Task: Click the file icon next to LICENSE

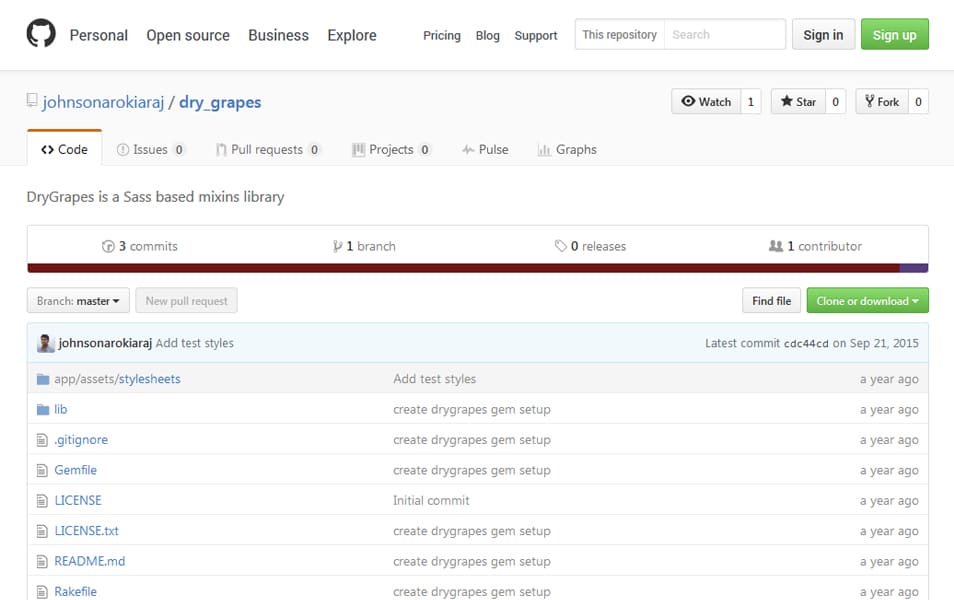Action: pyautogui.click(x=42, y=501)
